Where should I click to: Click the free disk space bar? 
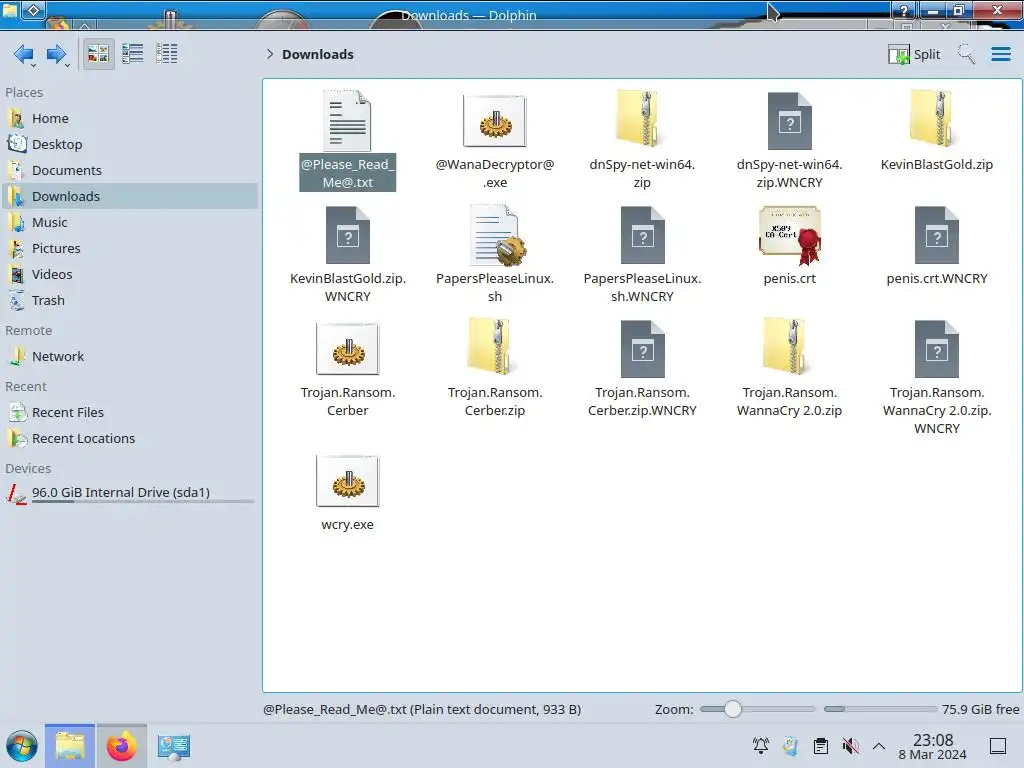(880, 709)
